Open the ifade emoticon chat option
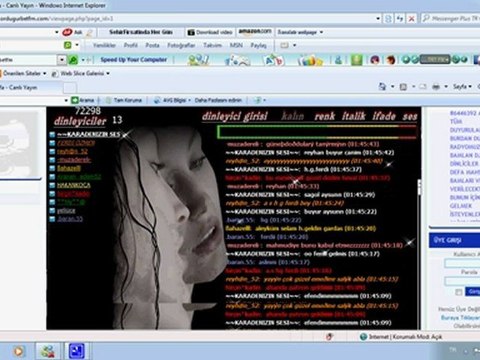 coord(384,116)
